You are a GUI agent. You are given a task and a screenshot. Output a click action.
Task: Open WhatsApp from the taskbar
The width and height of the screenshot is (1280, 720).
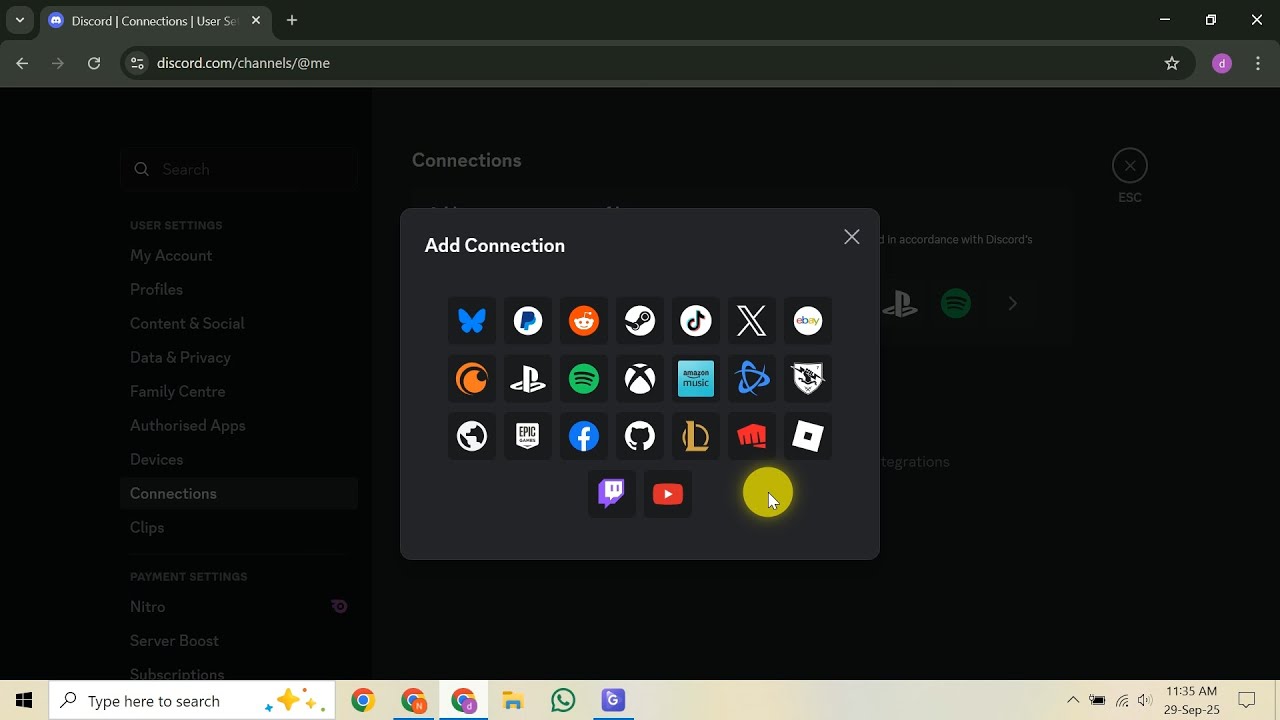(x=563, y=700)
